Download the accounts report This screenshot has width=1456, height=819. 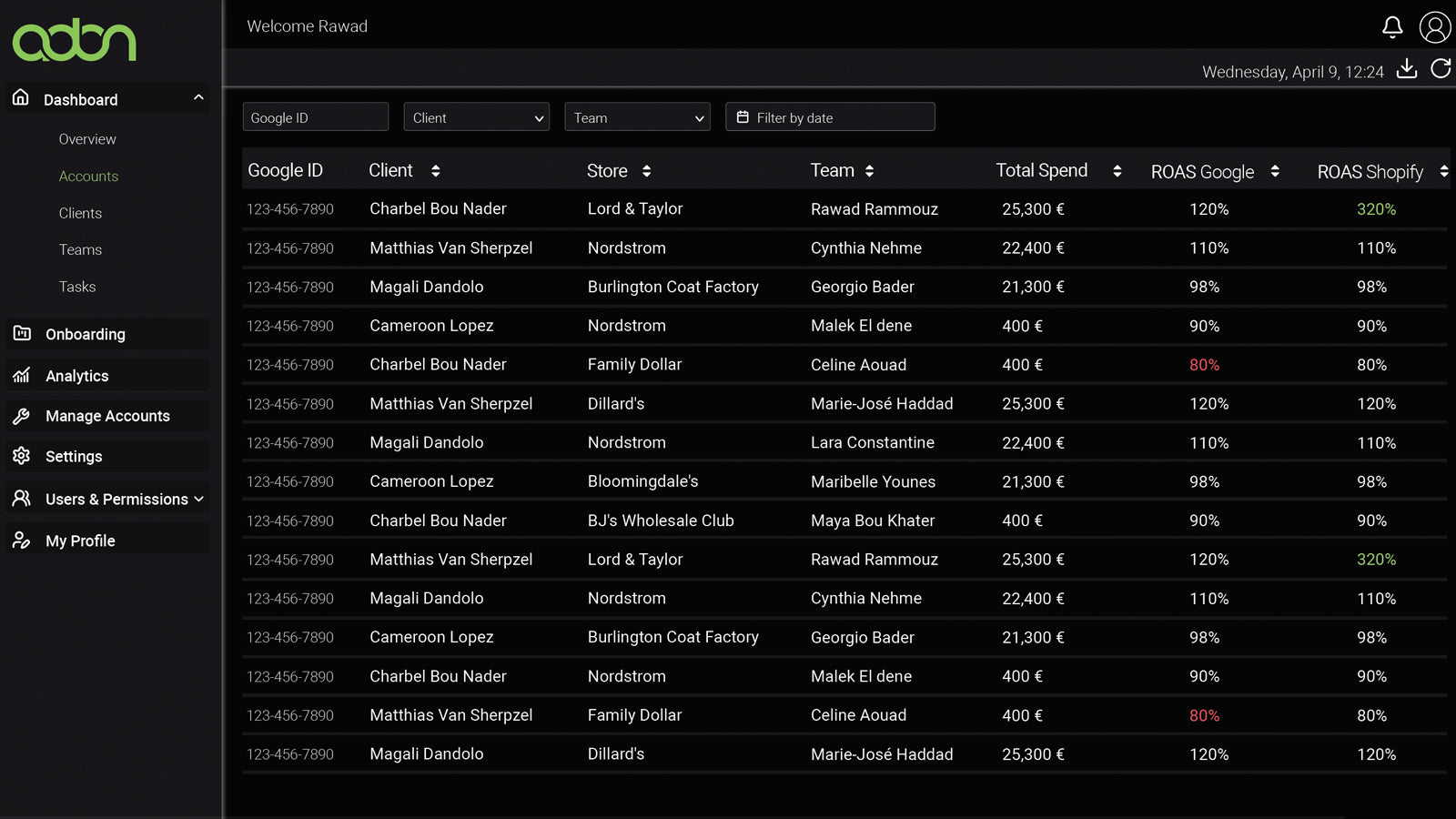tap(1407, 69)
